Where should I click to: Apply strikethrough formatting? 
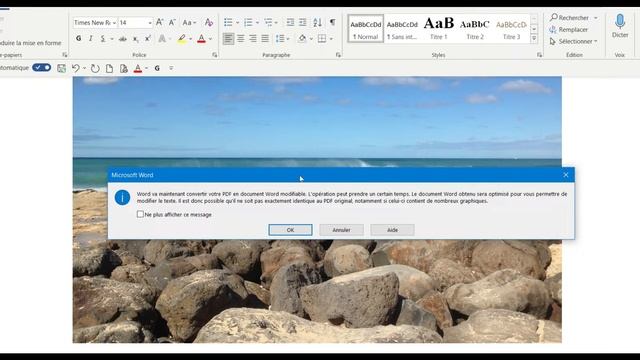[122, 39]
